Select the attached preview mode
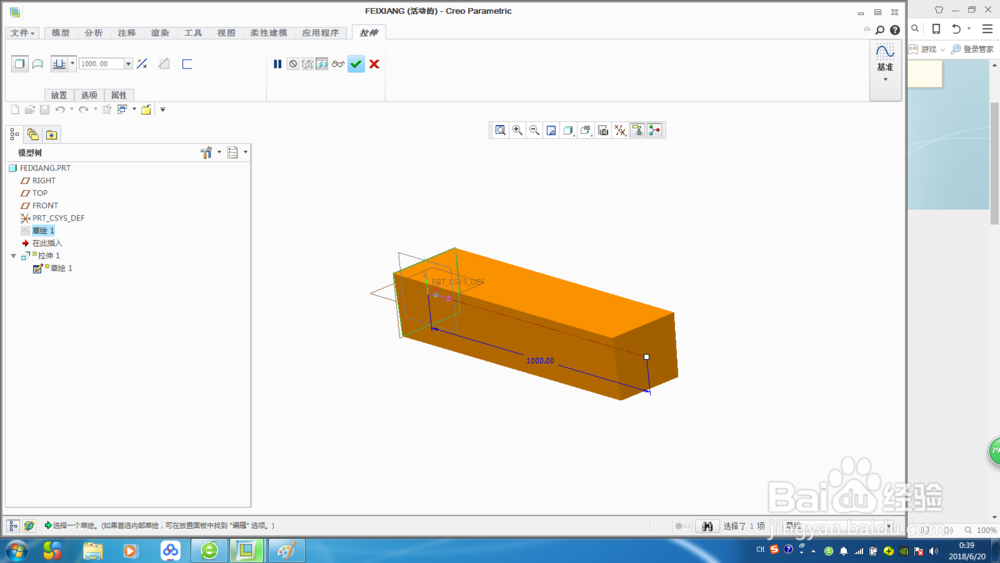The image size is (1000, 563). [x=322, y=64]
